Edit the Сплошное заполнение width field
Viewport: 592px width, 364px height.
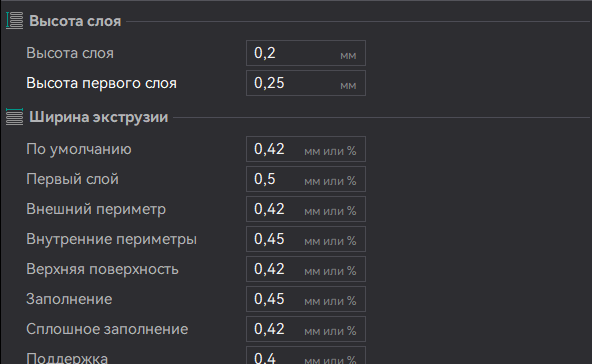(306, 329)
